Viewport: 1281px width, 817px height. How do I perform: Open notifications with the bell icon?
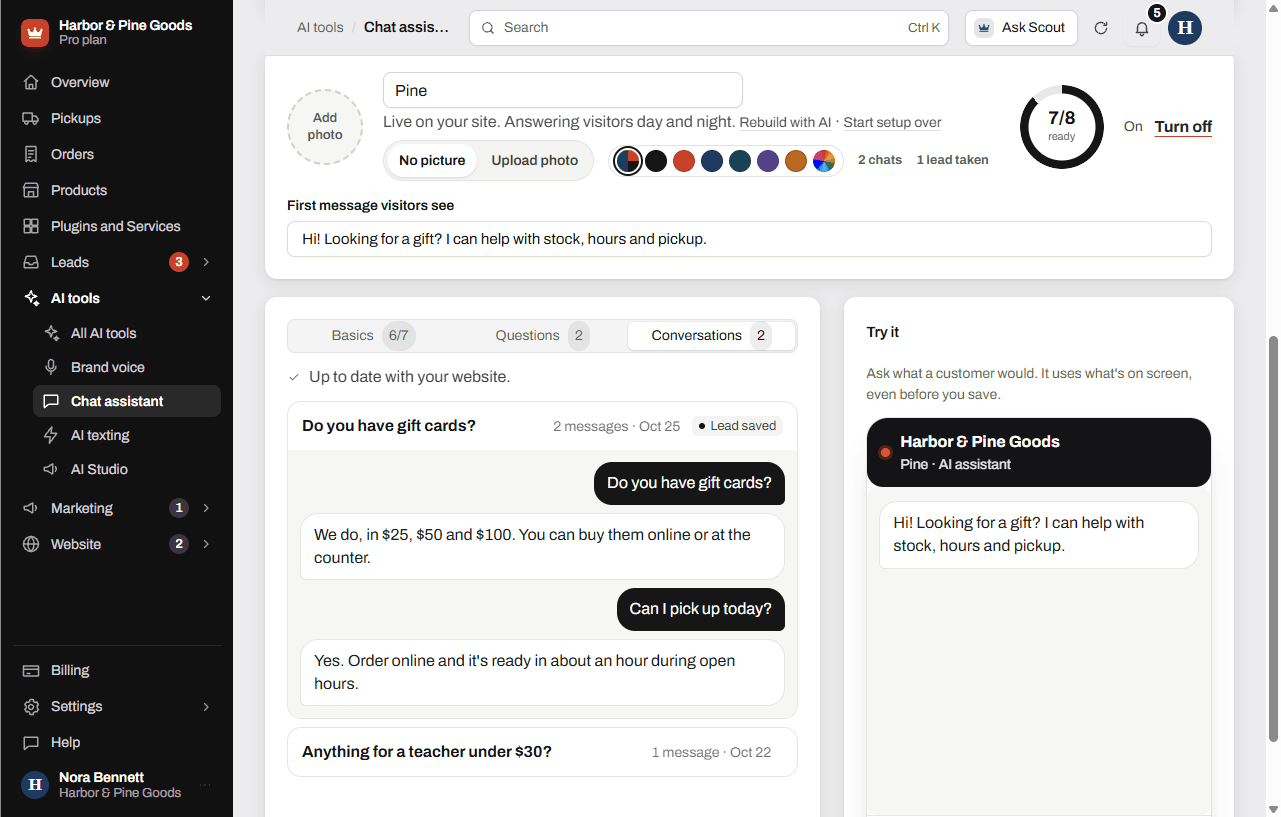tap(1142, 28)
